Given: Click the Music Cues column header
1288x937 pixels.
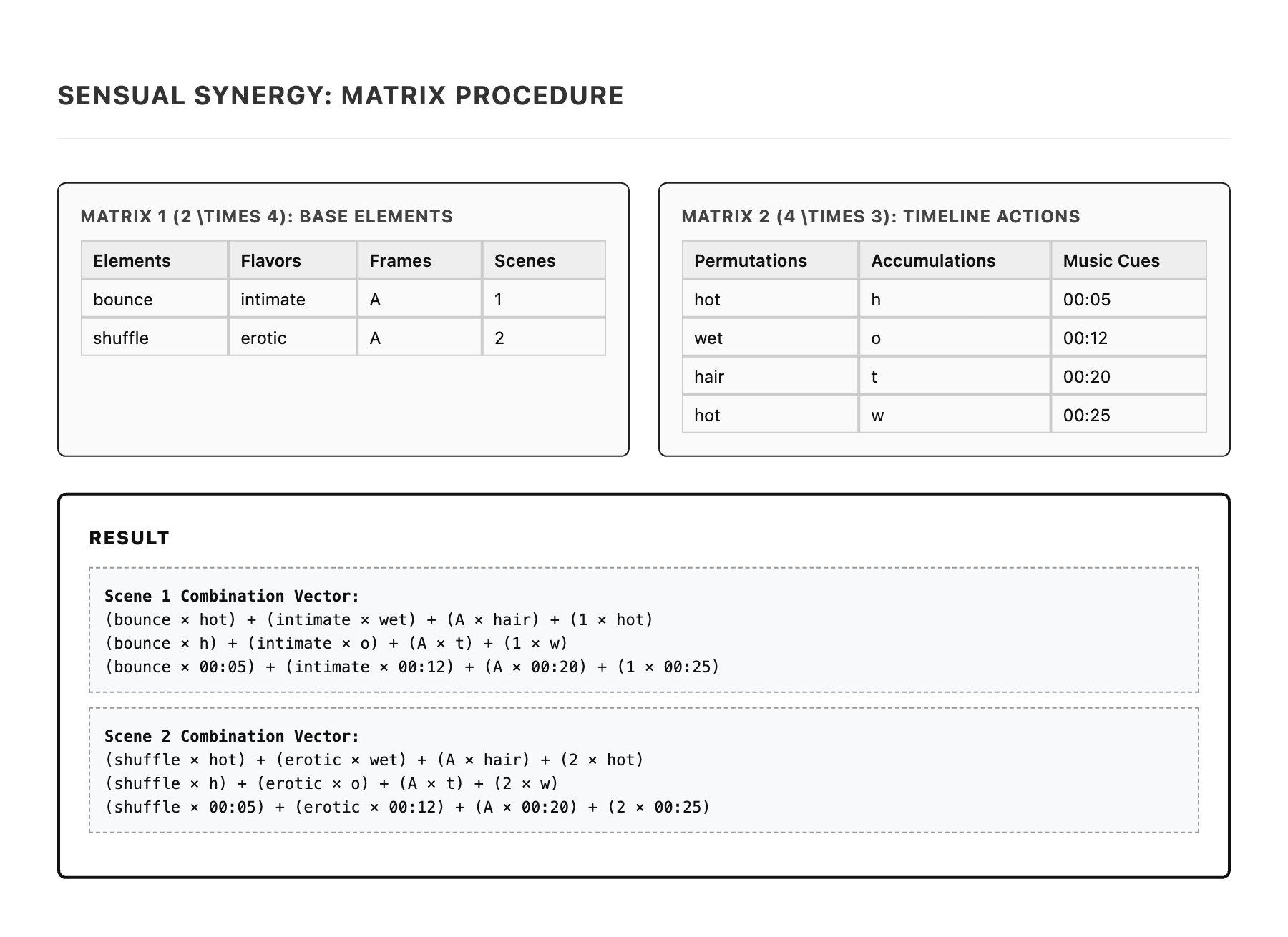Looking at the screenshot, I should pos(1128,260).
